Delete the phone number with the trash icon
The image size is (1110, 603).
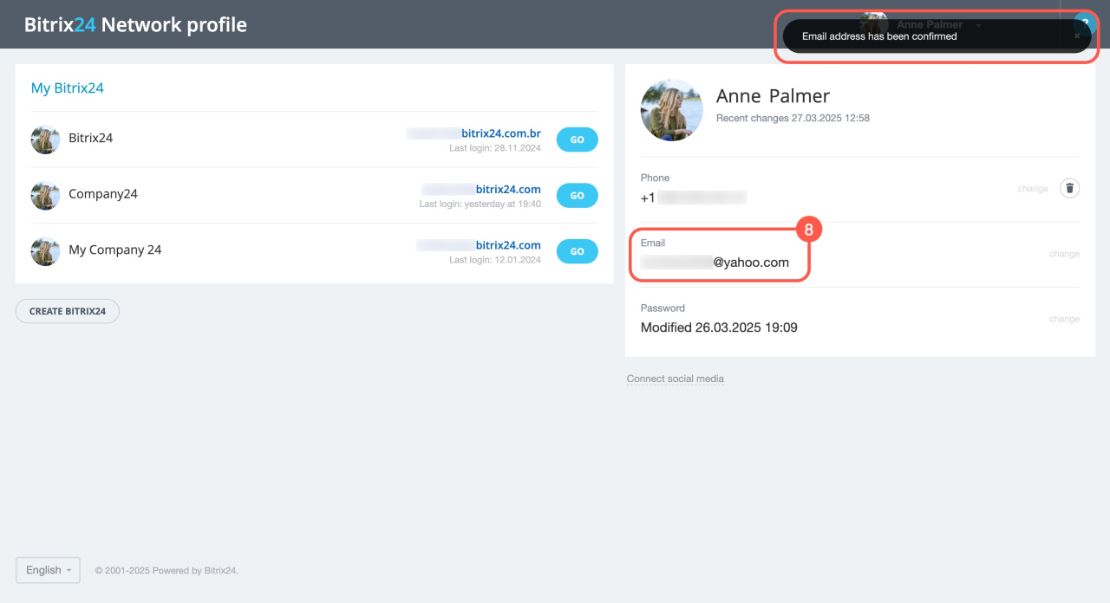click(x=1070, y=188)
